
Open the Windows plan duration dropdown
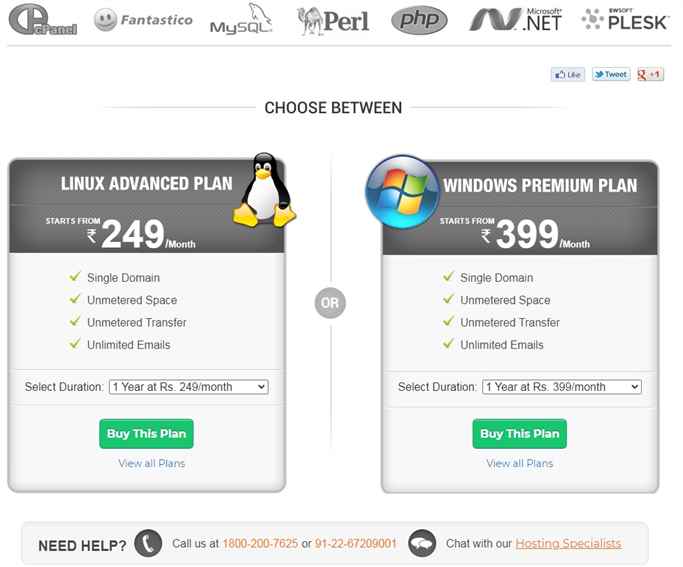click(x=562, y=387)
